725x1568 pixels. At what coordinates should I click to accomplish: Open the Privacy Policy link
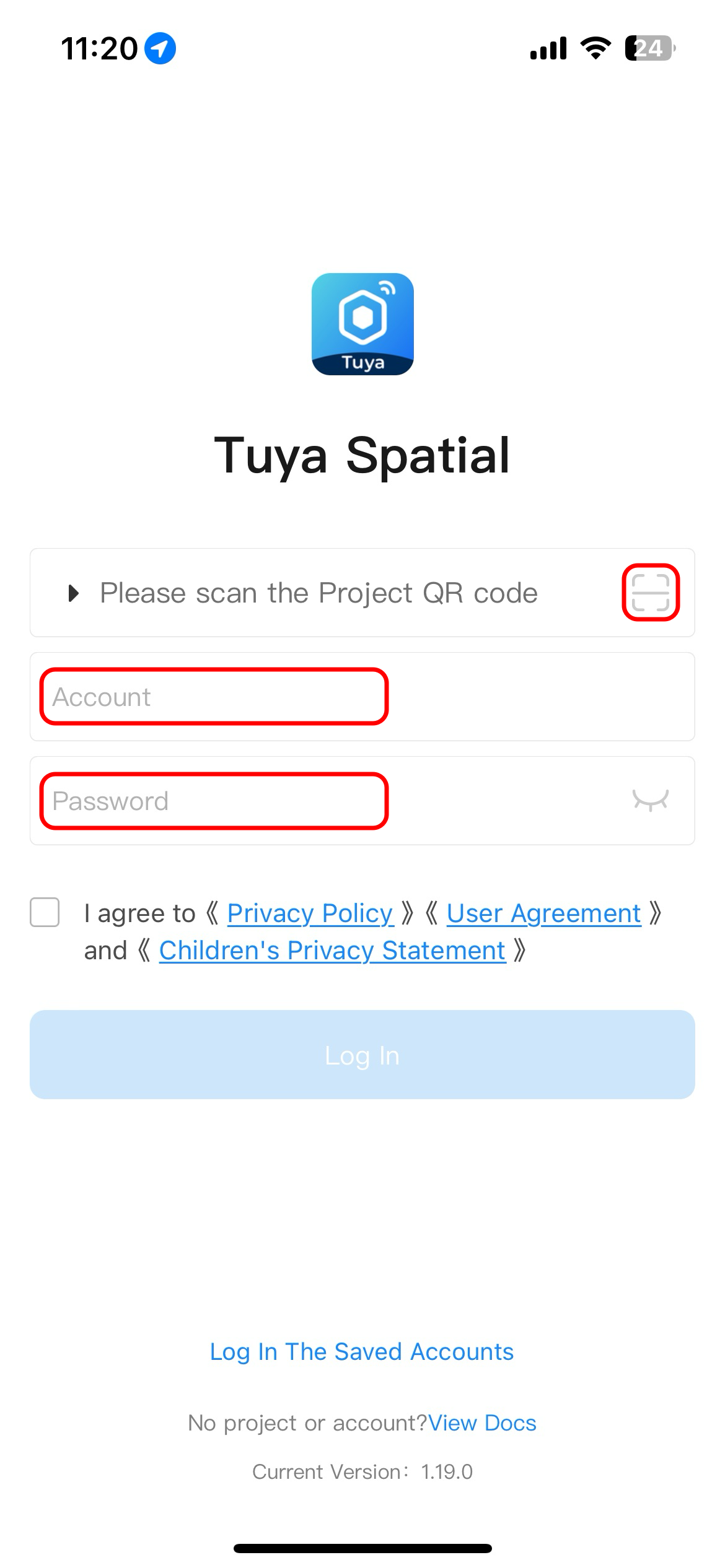tap(310, 913)
